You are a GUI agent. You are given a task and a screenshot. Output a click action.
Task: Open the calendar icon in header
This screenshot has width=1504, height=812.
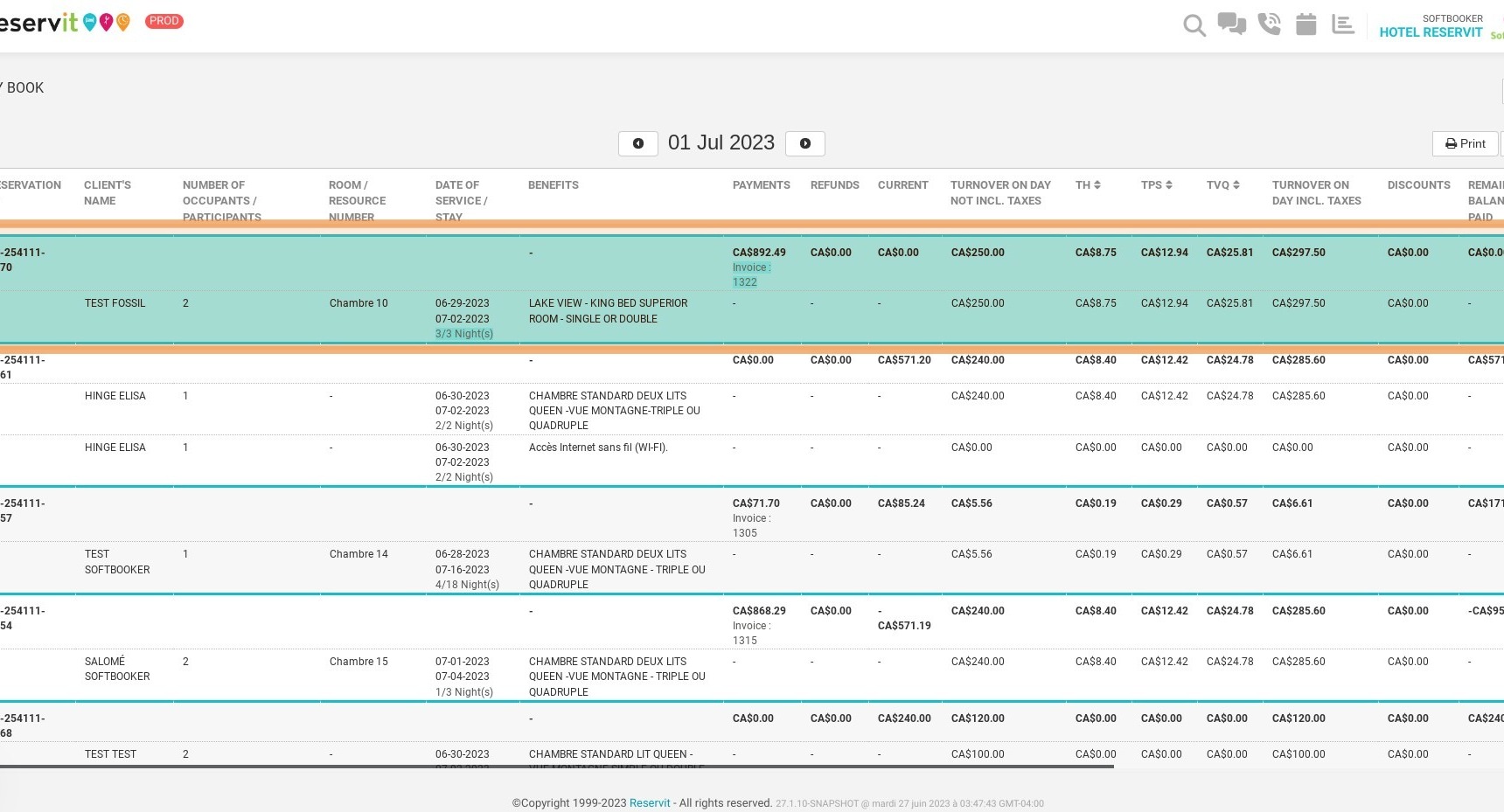click(1306, 24)
